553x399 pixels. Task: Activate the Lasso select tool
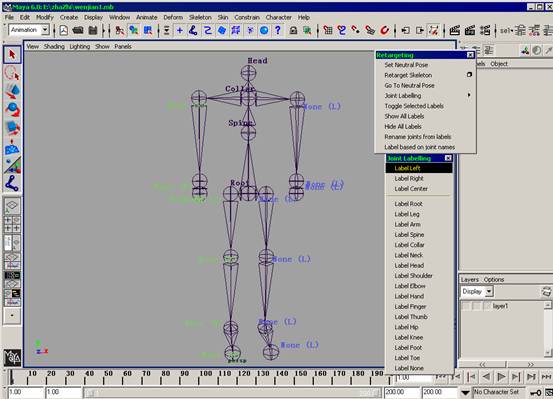tap(12, 73)
